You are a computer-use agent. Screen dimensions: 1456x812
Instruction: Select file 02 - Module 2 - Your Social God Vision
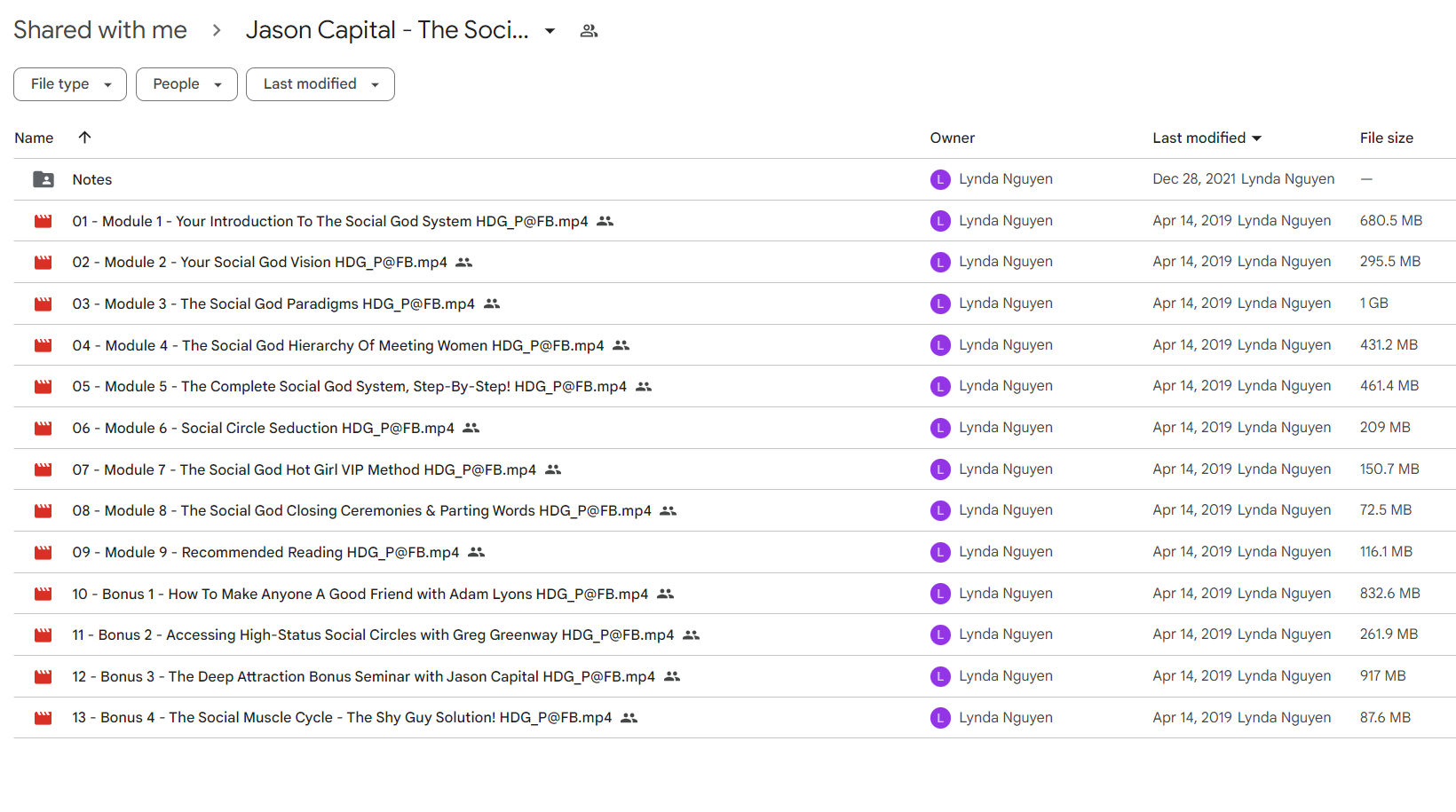[260, 263]
